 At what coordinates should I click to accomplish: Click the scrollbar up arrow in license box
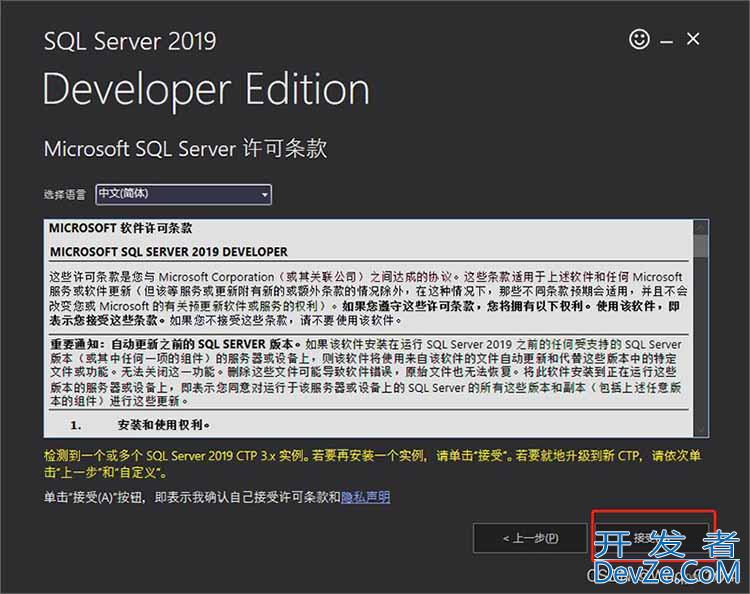coord(701,227)
